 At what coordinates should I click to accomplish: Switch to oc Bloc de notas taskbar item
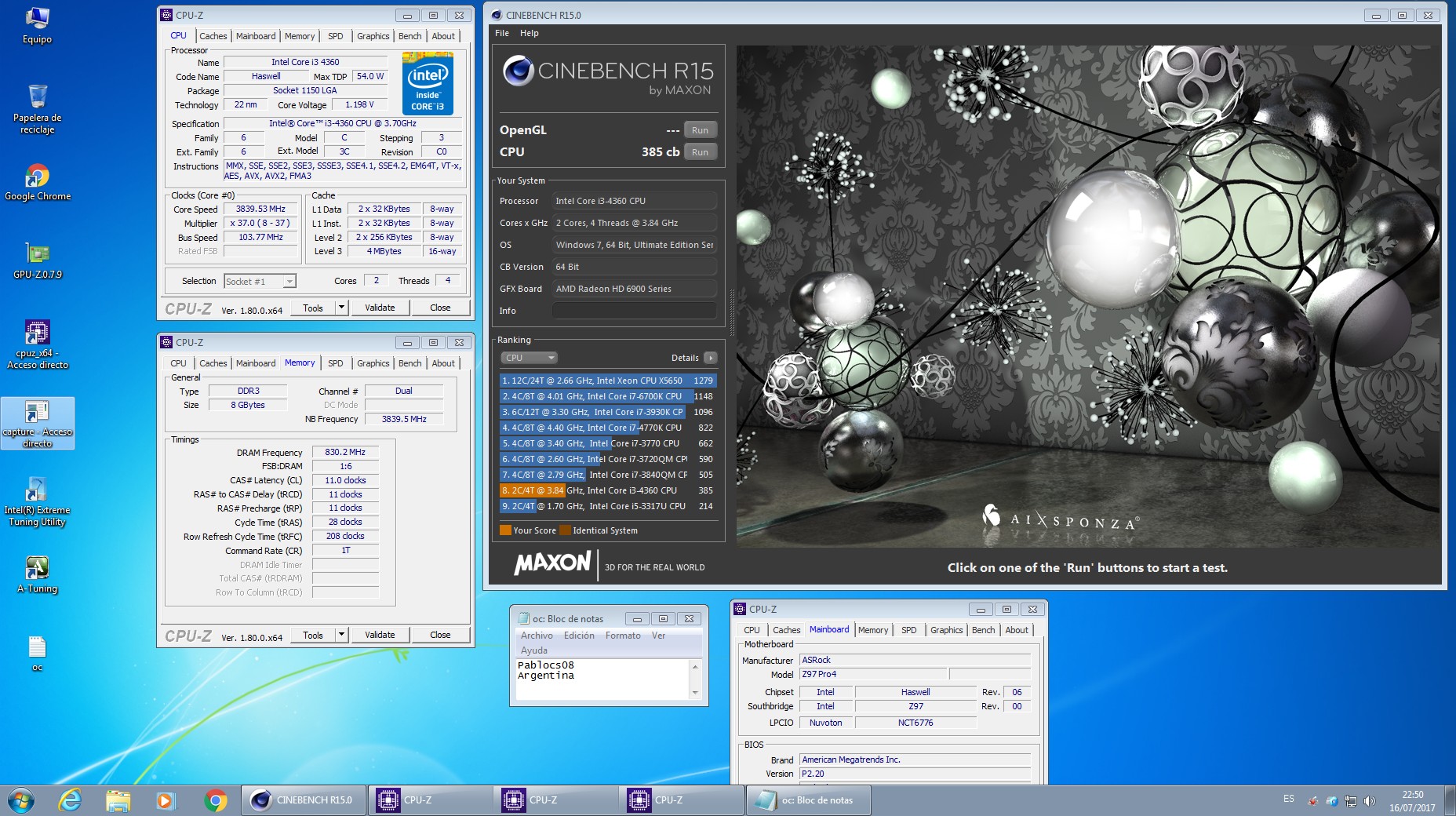tap(807, 800)
